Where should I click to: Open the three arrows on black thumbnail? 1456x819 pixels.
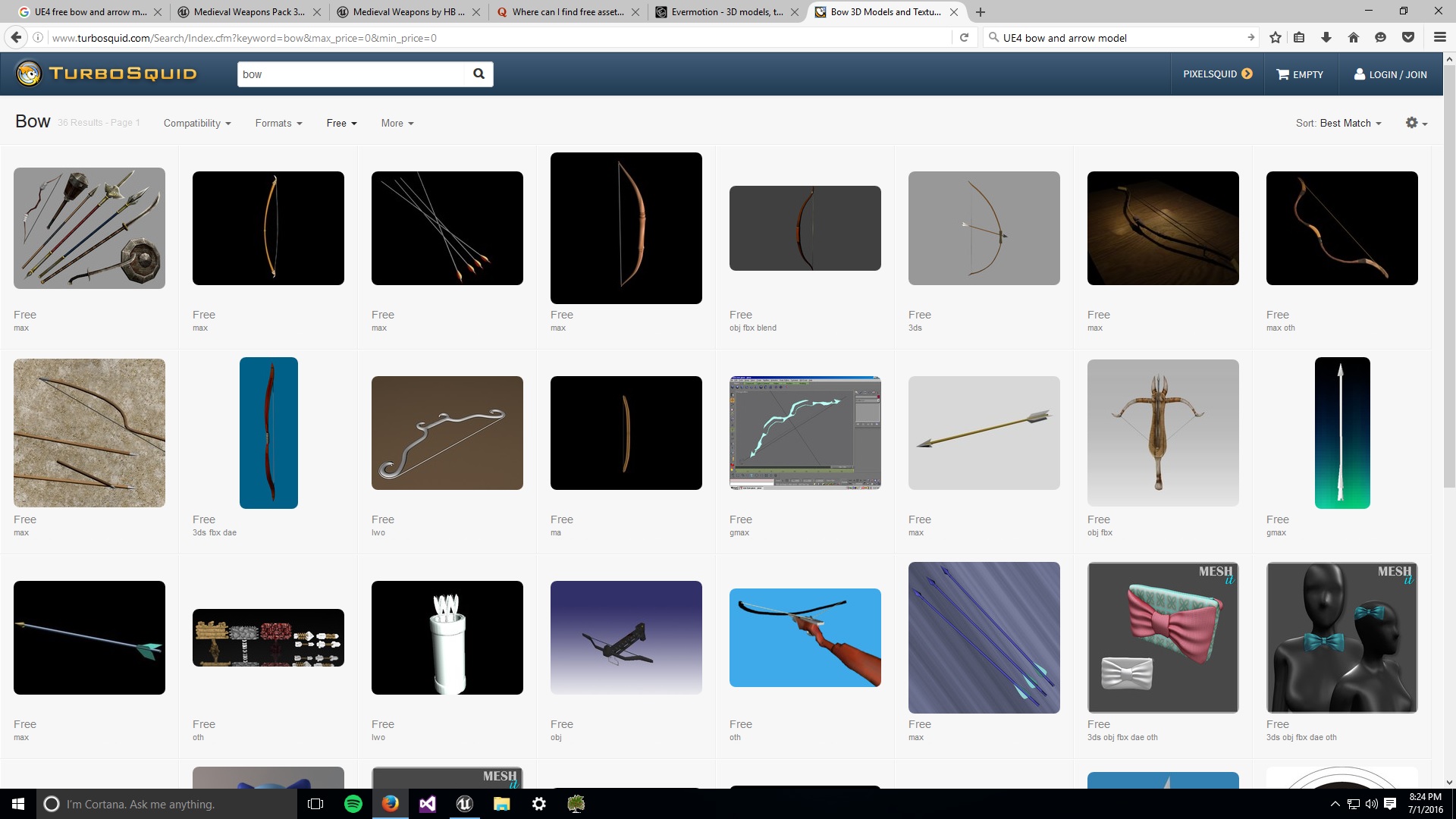[x=447, y=228]
